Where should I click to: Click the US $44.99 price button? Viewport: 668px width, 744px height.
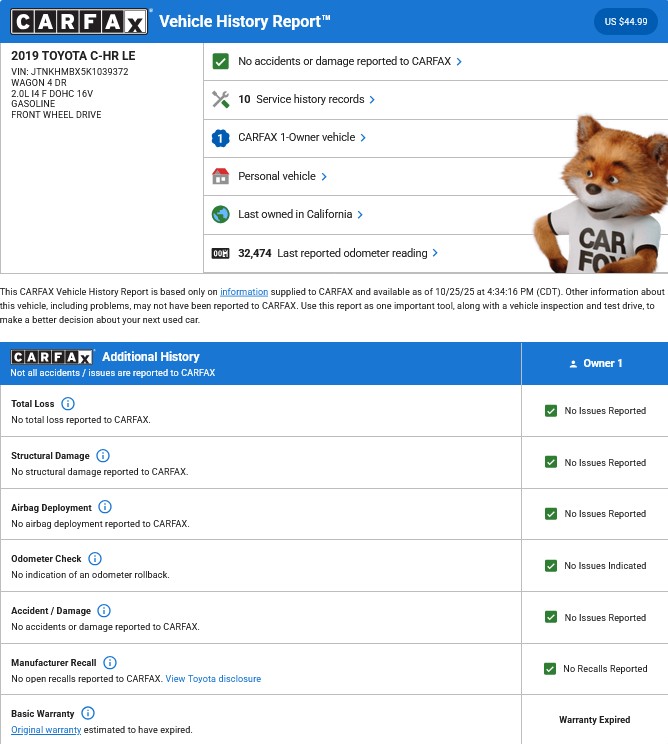[626, 21]
